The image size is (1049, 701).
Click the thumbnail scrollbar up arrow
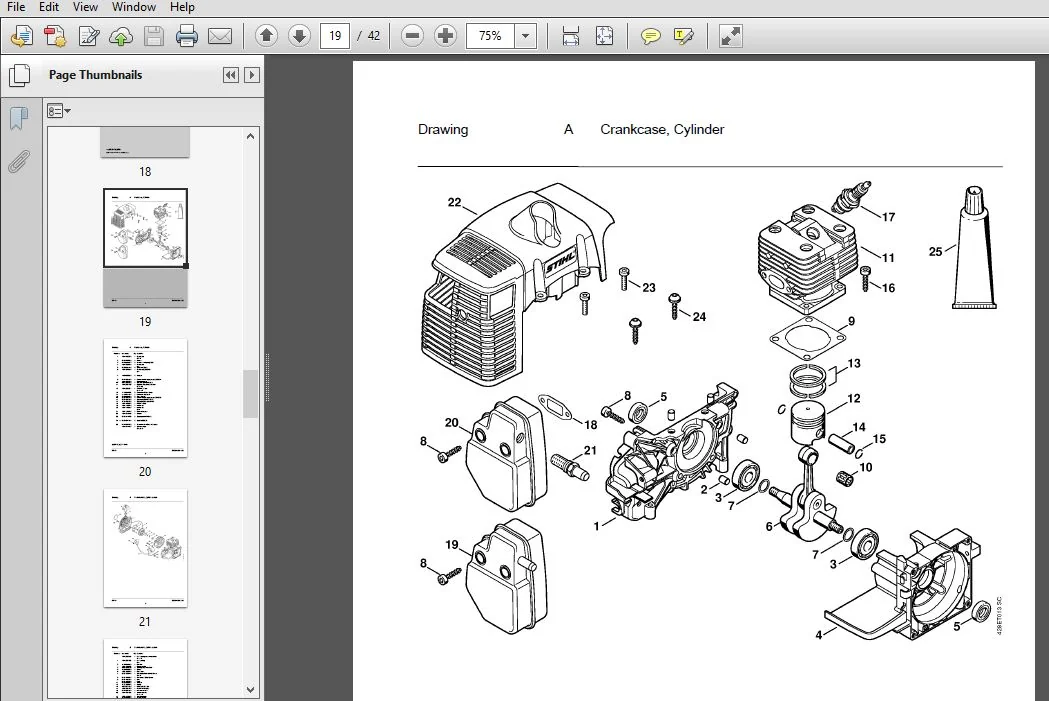(250, 136)
